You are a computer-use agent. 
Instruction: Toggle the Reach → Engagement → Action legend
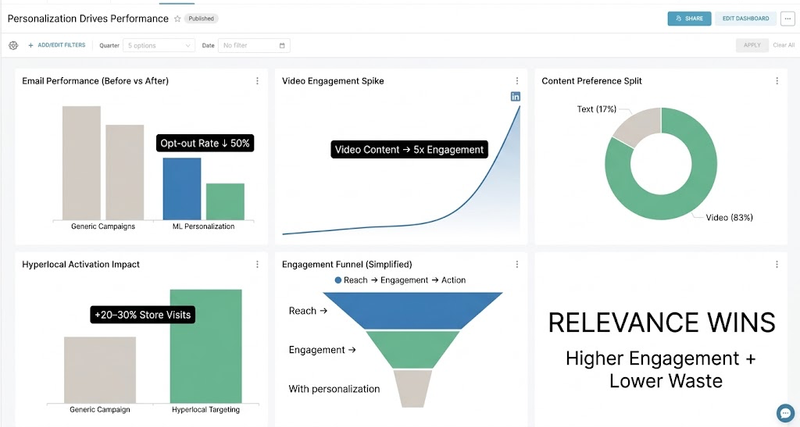400,280
